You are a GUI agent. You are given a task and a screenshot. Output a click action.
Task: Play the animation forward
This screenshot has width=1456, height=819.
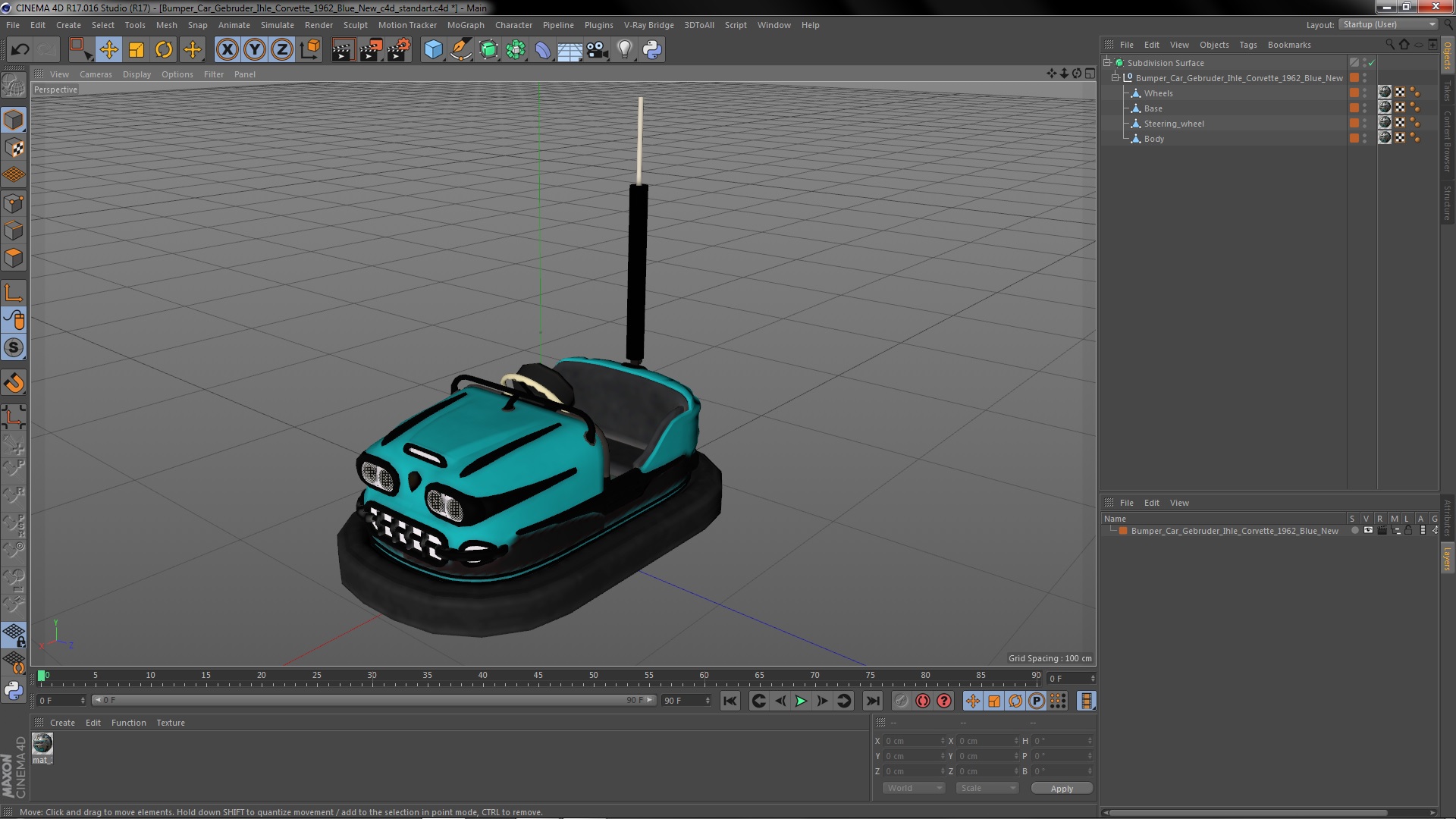pos(801,701)
